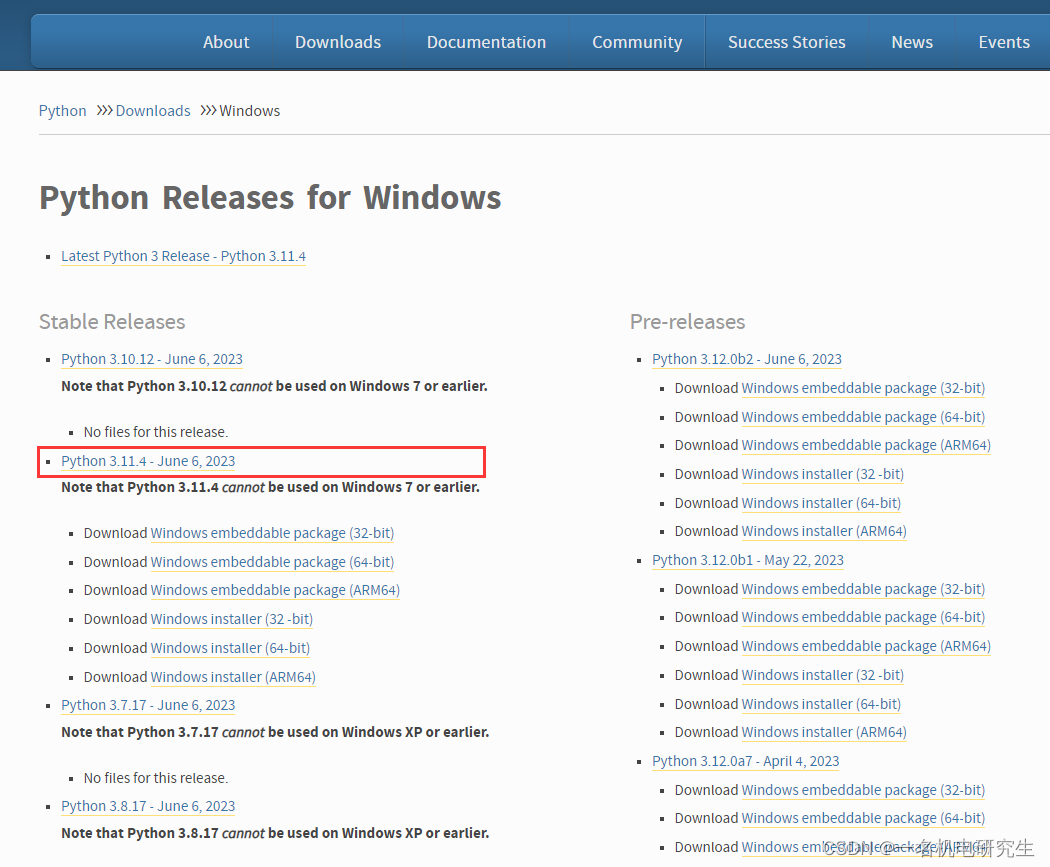
Task: Open Python 3.8.17 - June 6, 2023 release
Action: 148,806
